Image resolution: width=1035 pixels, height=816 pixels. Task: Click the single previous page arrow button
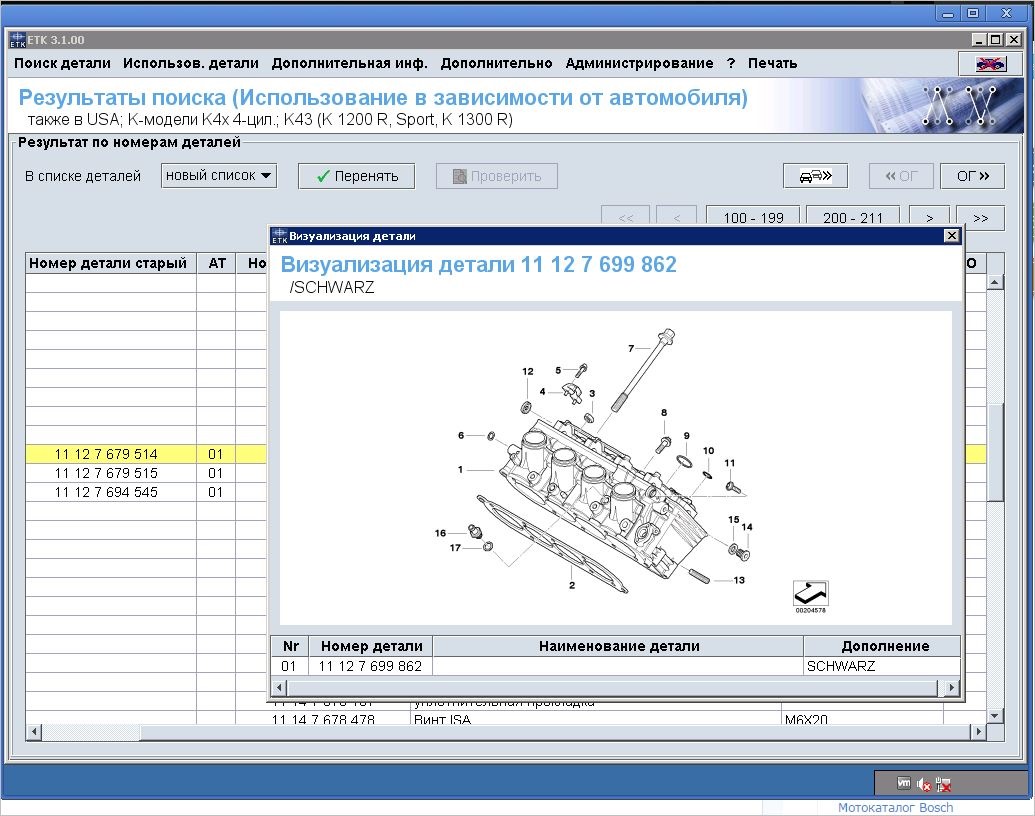pyautogui.click(x=677, y=217)
